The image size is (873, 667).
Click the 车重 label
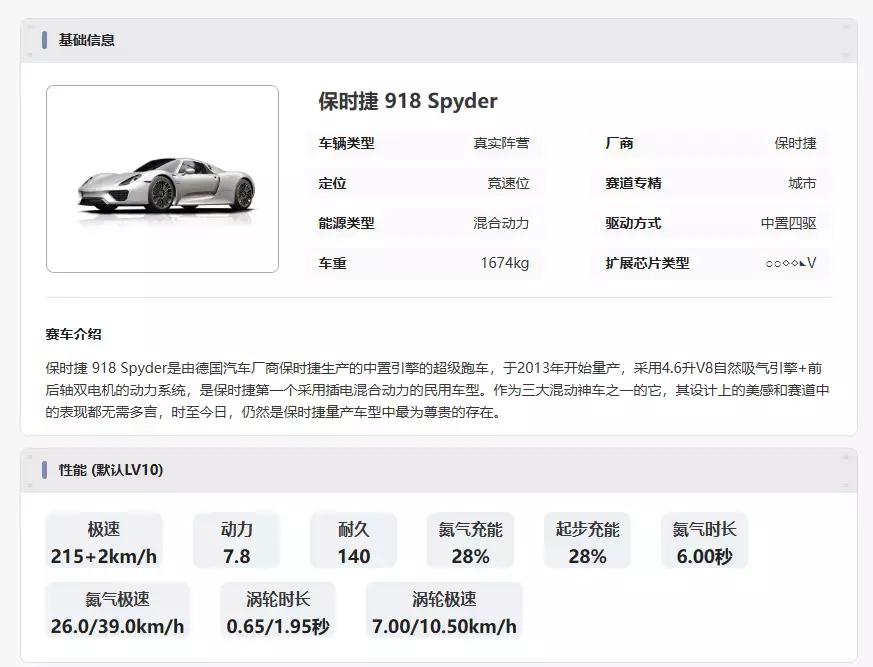coord(332,263)
